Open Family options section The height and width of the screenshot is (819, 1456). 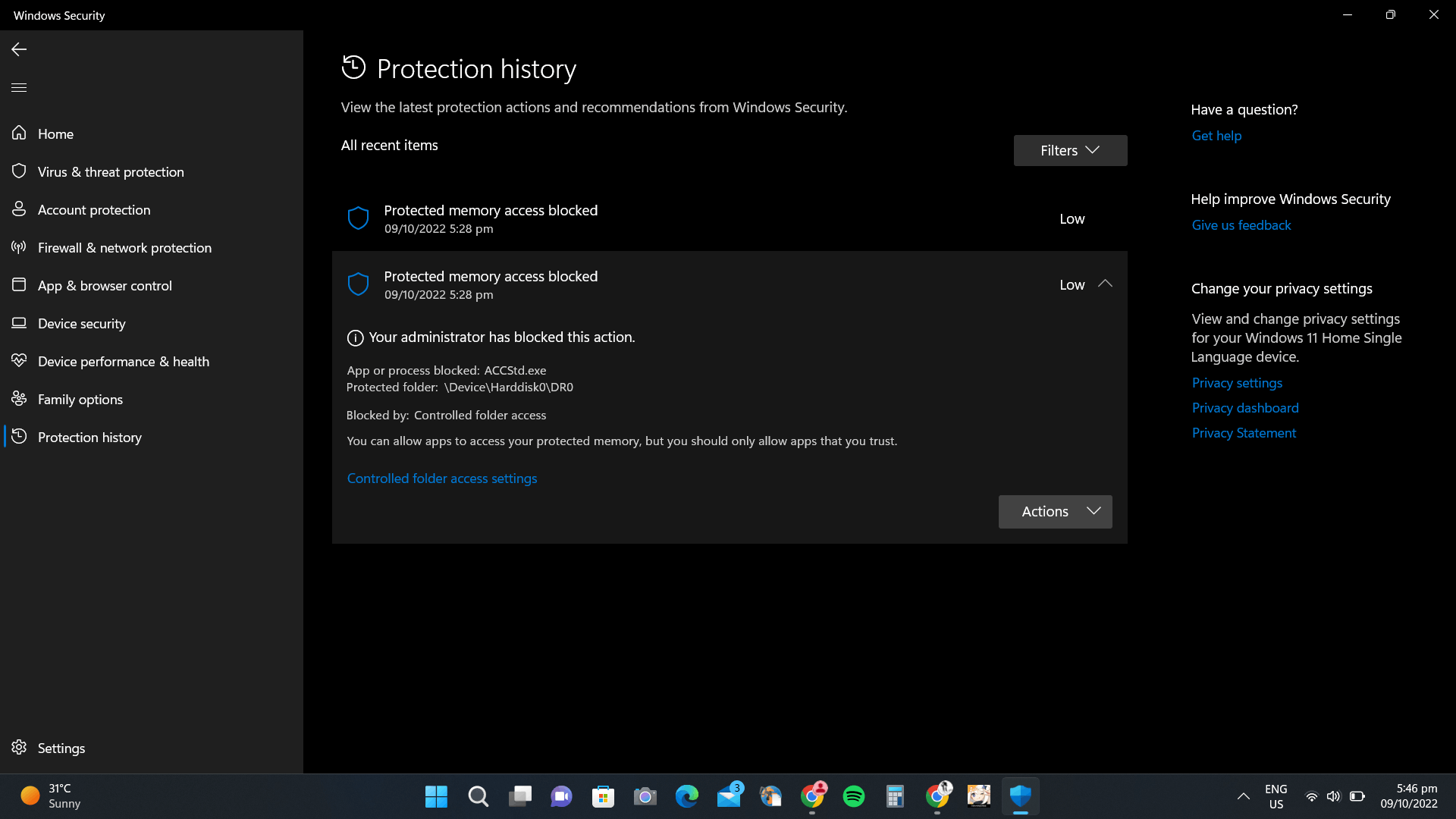[80, 399]
